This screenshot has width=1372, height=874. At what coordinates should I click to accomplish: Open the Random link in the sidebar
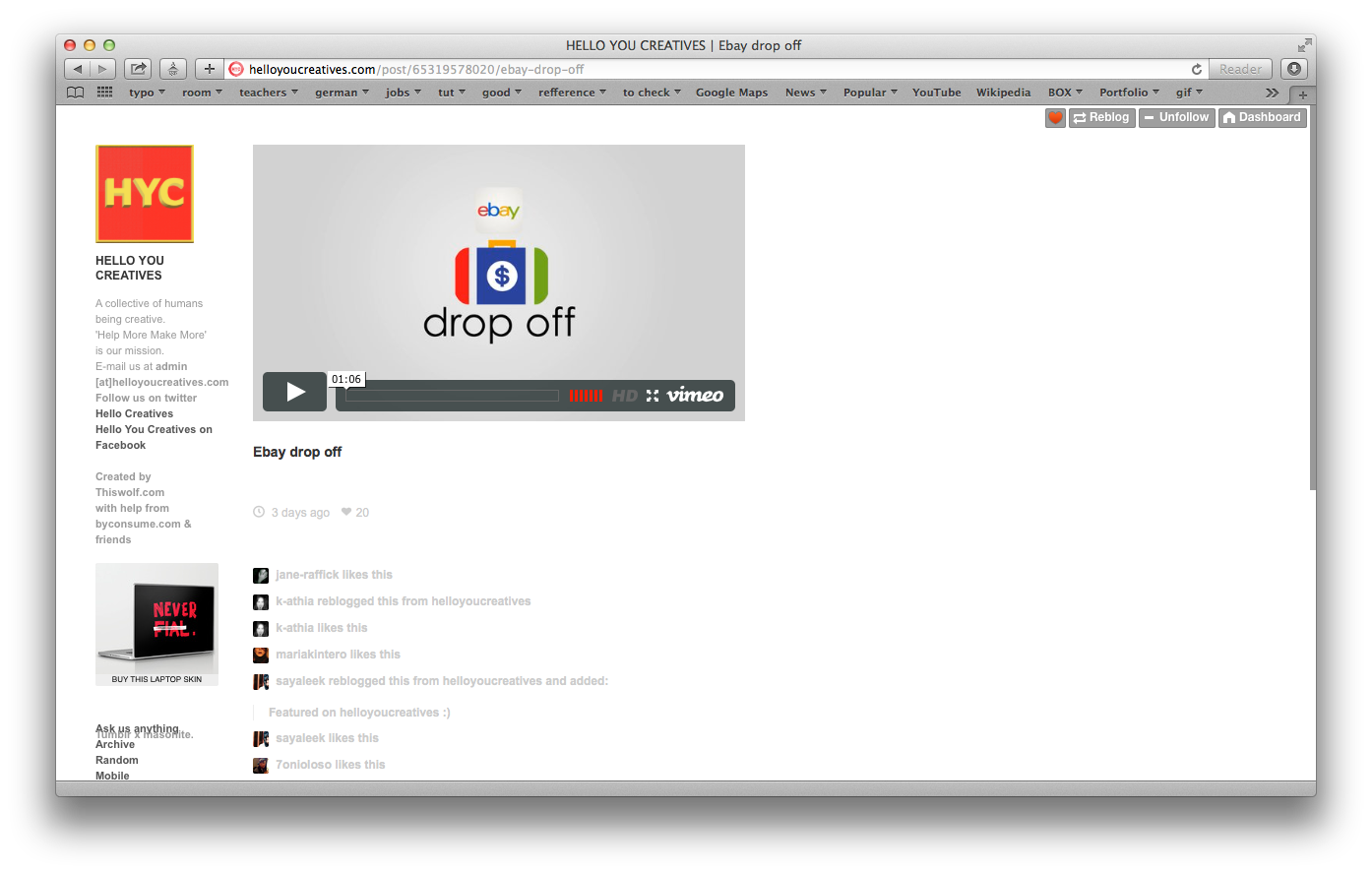pos(117,760)
